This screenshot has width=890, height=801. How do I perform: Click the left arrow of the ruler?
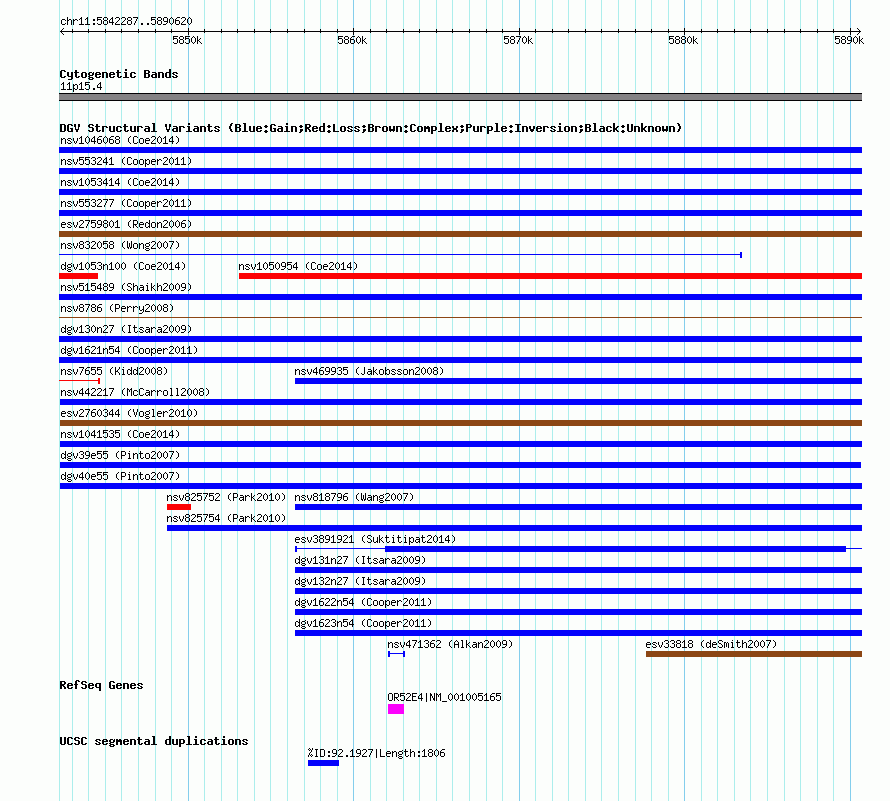tap(63, 31)
